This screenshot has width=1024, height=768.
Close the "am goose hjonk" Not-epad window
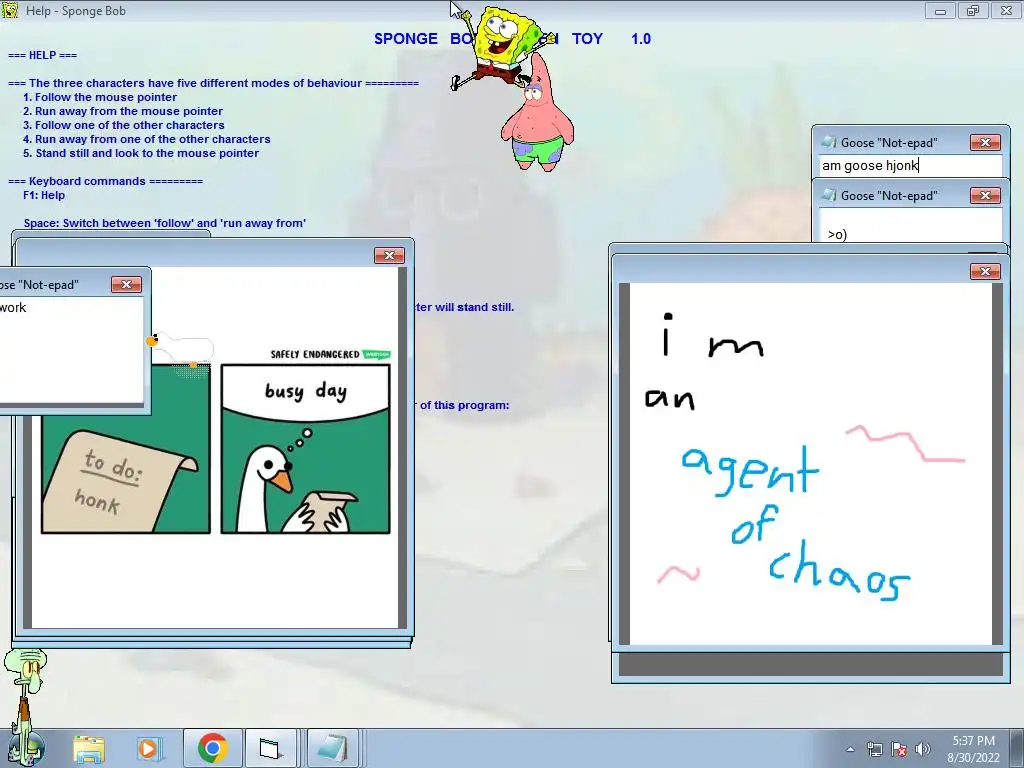tap(985, 142)
